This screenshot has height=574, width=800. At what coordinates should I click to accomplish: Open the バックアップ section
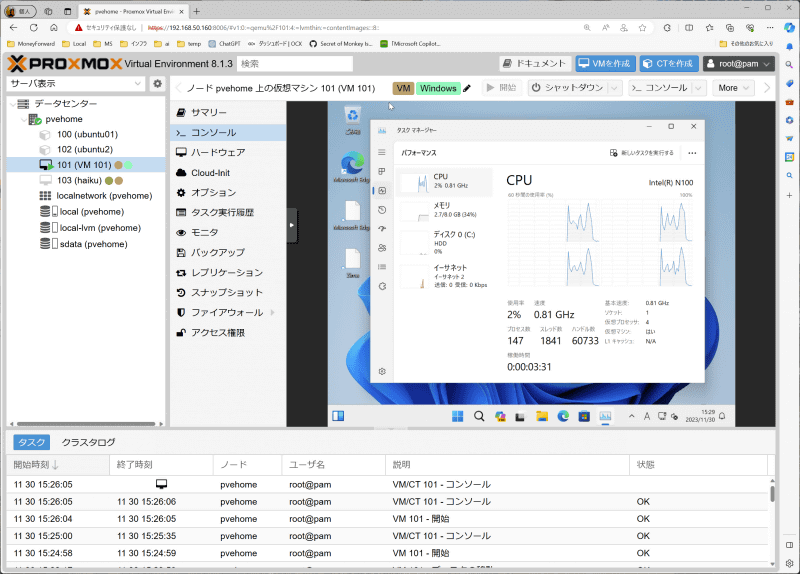tap(228, 253)
